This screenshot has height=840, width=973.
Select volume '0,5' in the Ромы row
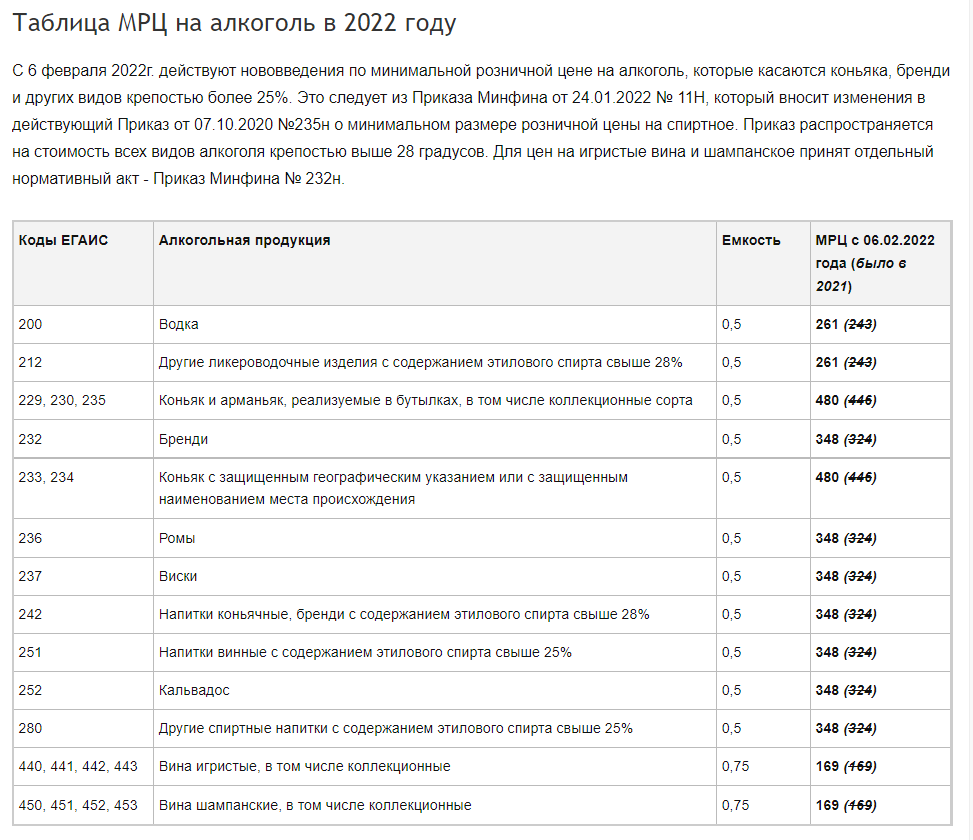[763, 538]
